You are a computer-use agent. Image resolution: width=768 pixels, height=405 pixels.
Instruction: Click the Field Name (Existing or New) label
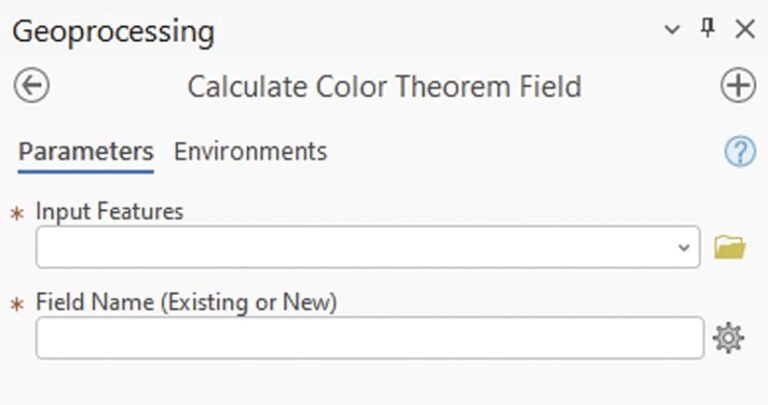186,302
